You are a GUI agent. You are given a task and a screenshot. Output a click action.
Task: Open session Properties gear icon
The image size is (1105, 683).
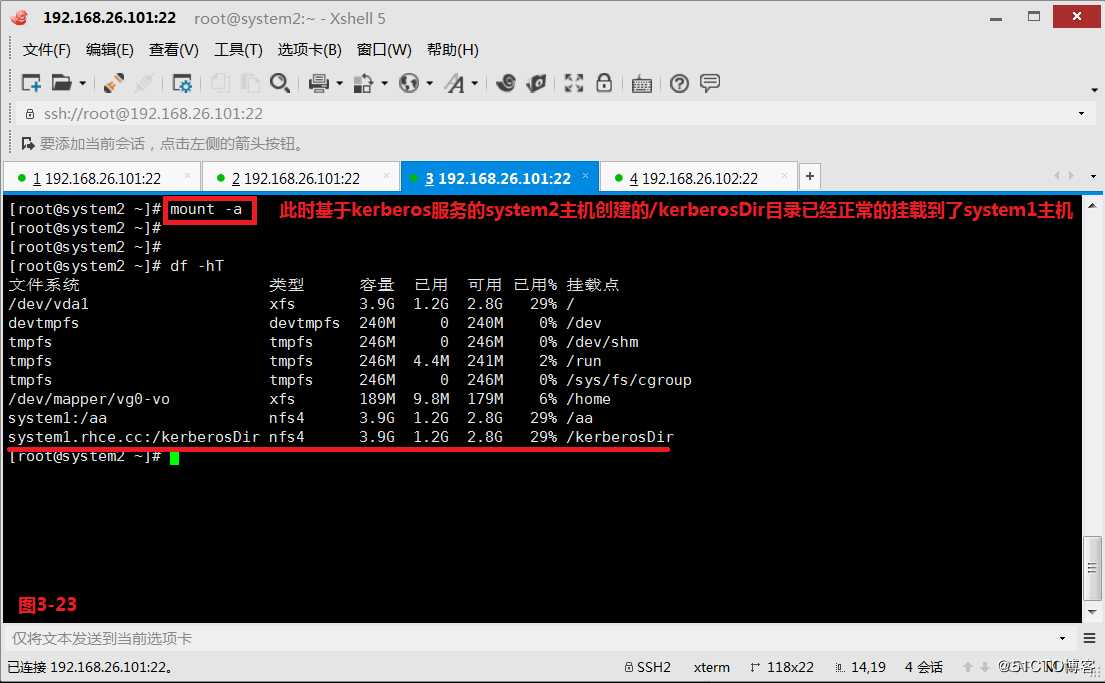click(x=182, y=83)
